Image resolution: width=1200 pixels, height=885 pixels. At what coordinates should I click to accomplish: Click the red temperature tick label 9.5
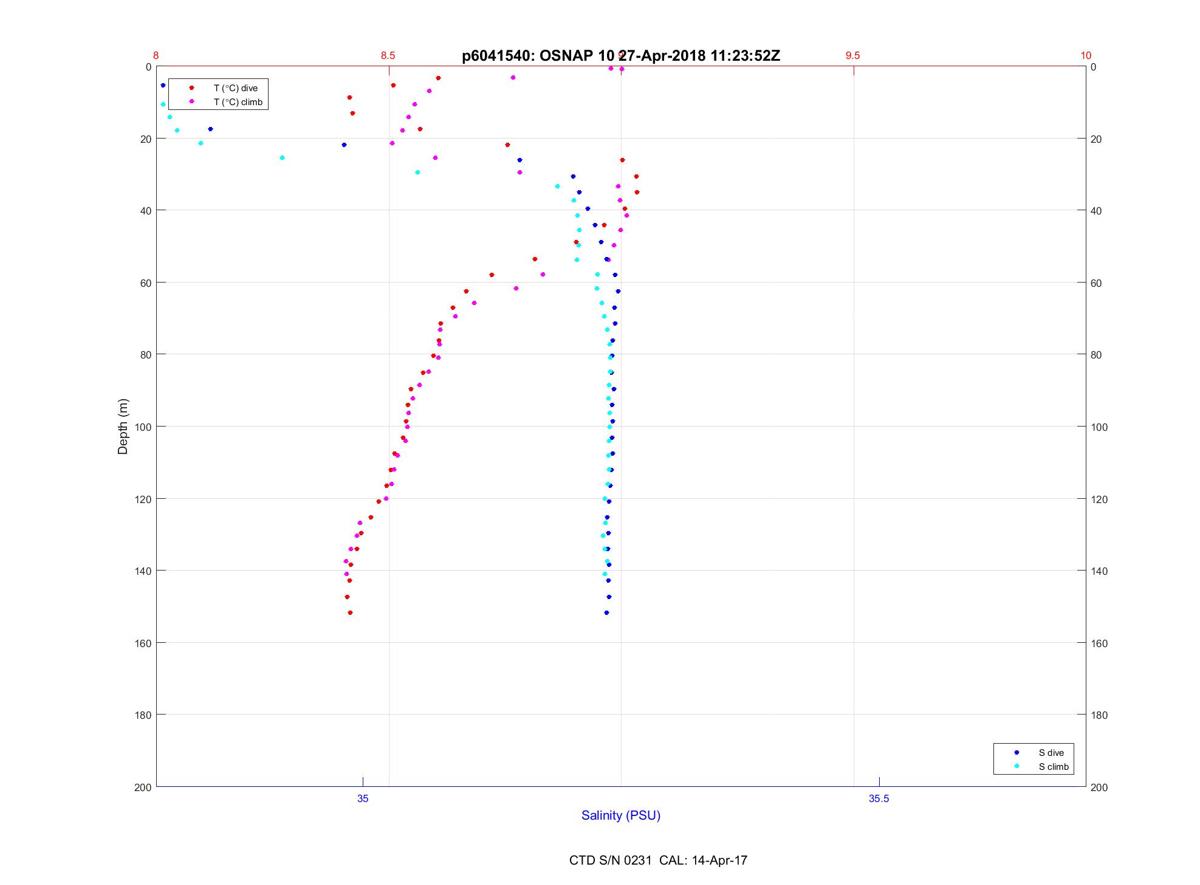point(852,56)
